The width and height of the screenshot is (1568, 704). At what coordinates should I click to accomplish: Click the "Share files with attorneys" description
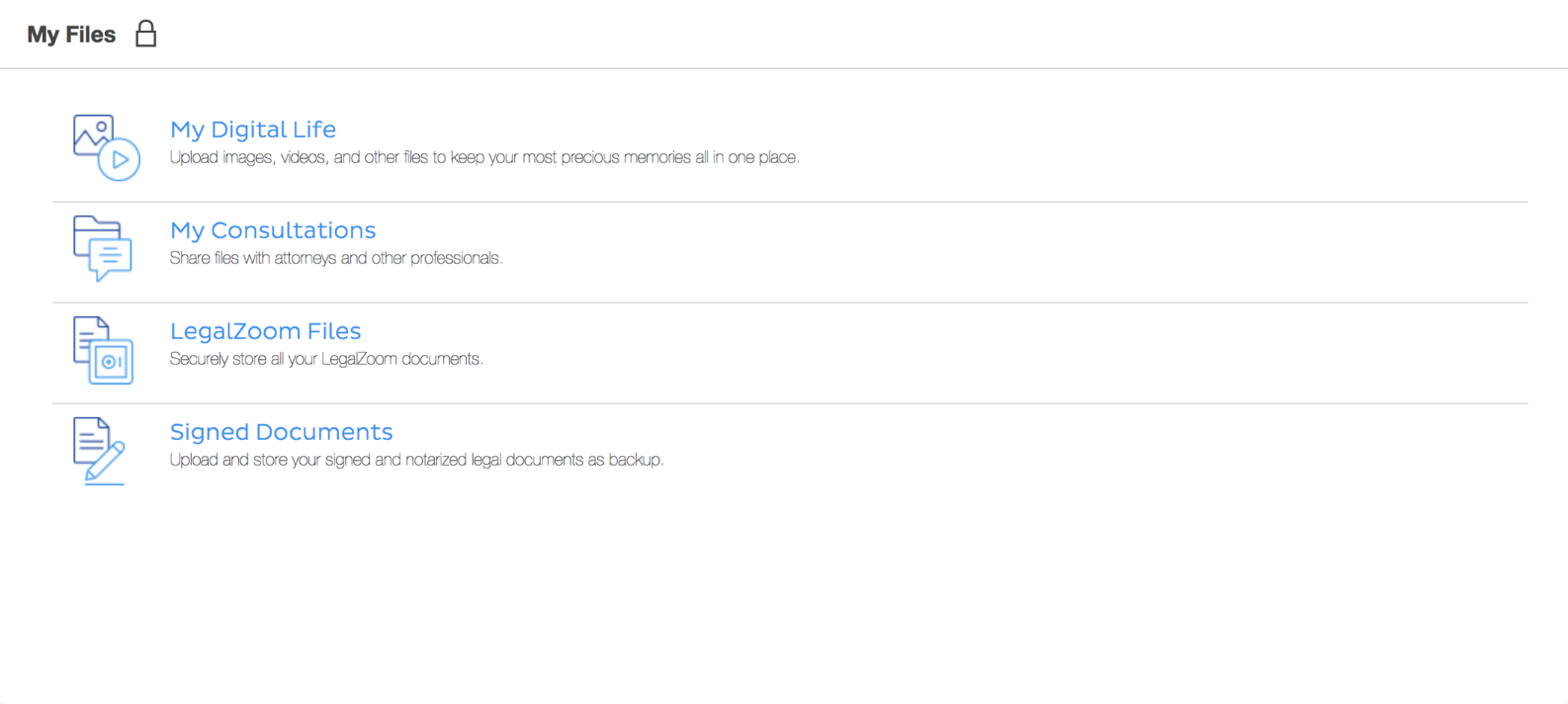(336, 258)
